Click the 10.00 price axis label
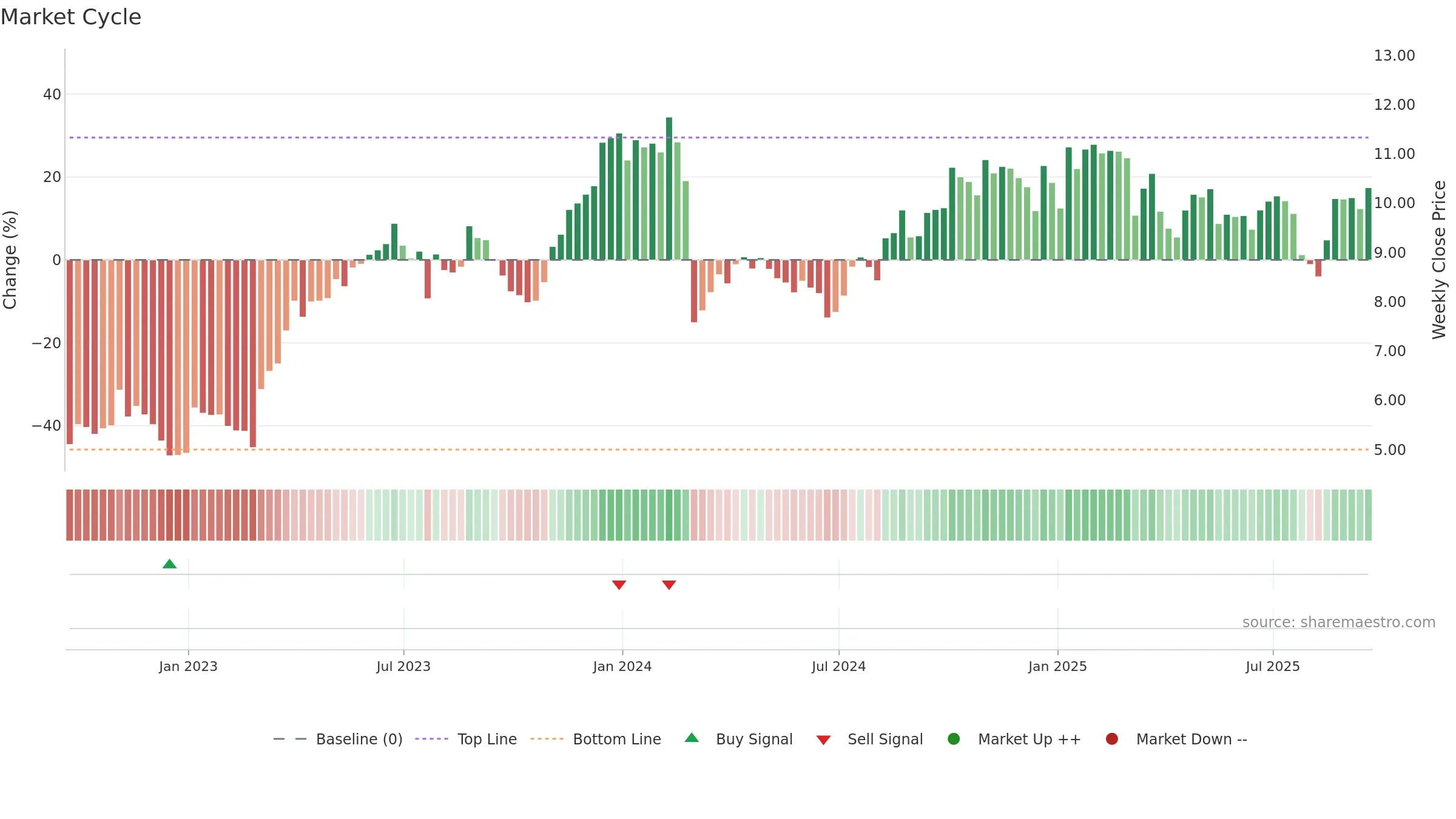The height and width of the screenshot is (819, 1456). point(1394,203)
